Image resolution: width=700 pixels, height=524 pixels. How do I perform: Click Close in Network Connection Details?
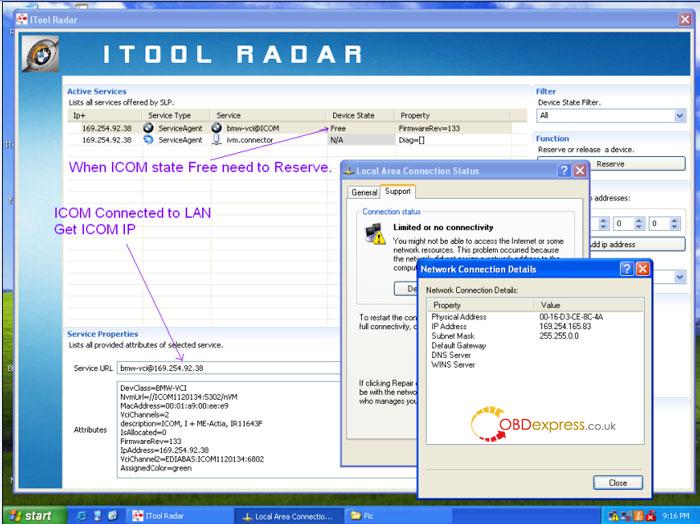coord(617,482)
